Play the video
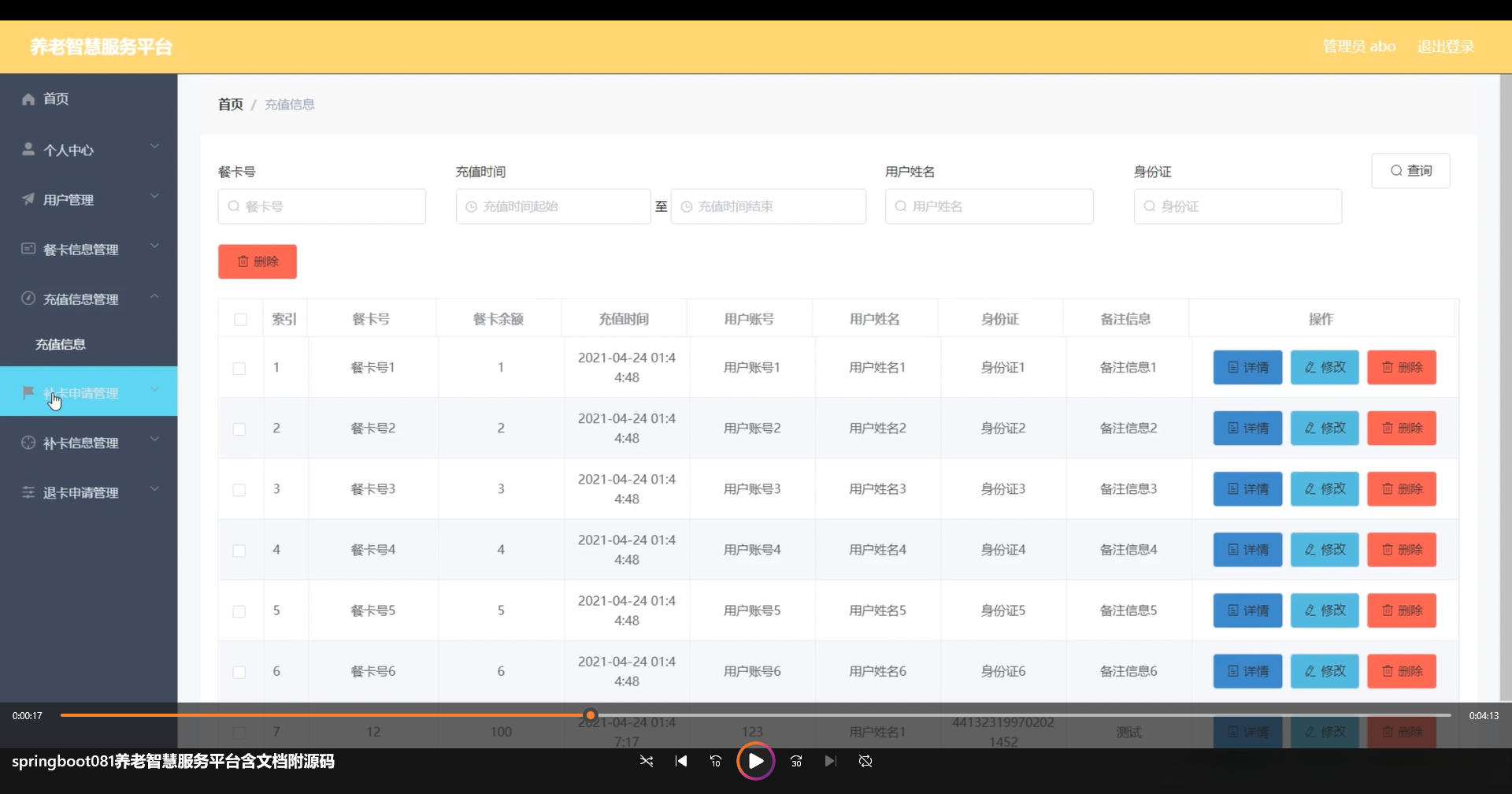This screenshot has width=1512, height=794. pyautogui.click(x=756, y=761)
